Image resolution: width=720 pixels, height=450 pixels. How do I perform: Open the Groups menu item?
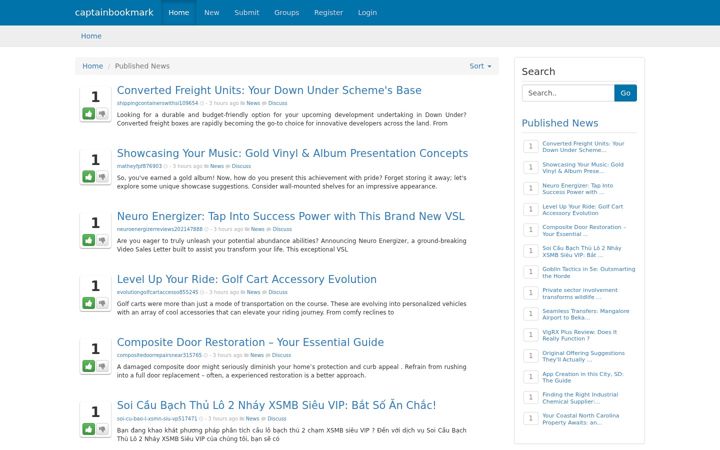pyautogui.click(x=287, y=12)
